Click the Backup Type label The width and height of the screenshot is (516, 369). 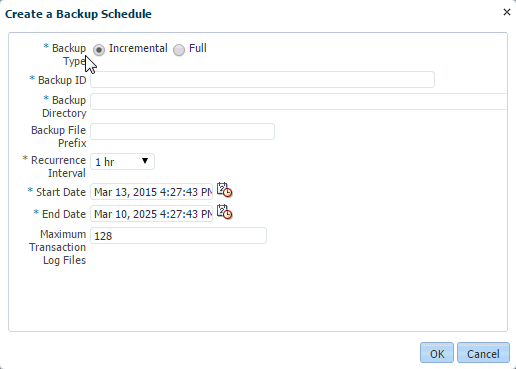pyautogui.click(x=65, y=55)
